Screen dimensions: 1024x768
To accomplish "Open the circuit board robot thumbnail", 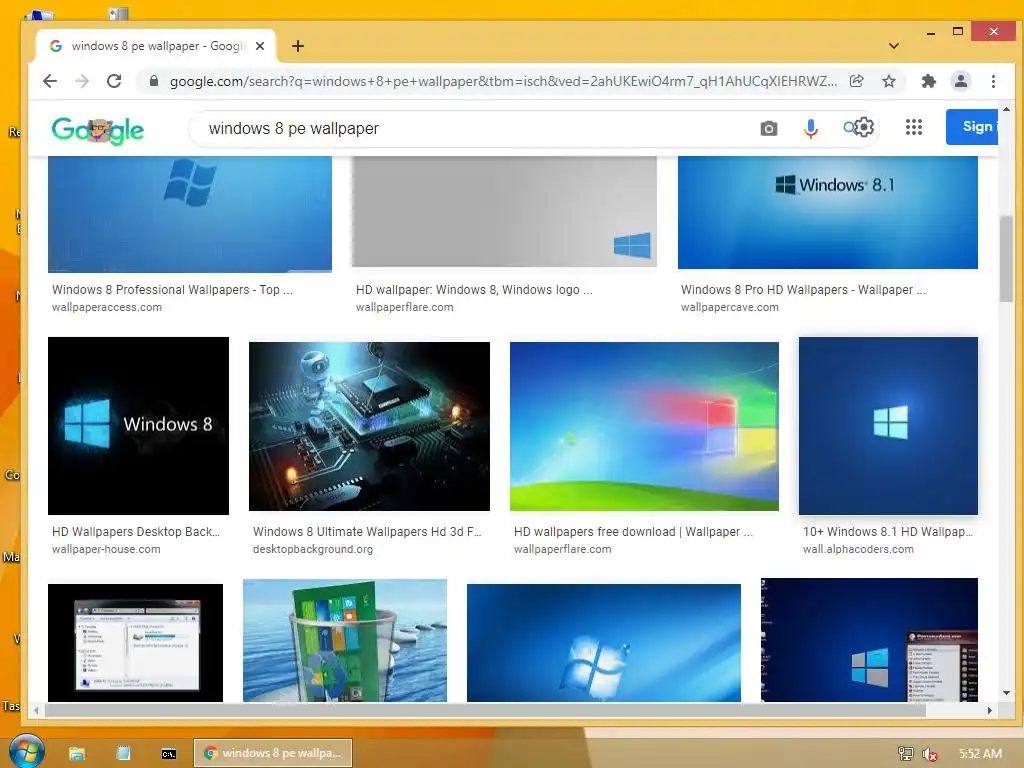I will click(x=369, y=426).
